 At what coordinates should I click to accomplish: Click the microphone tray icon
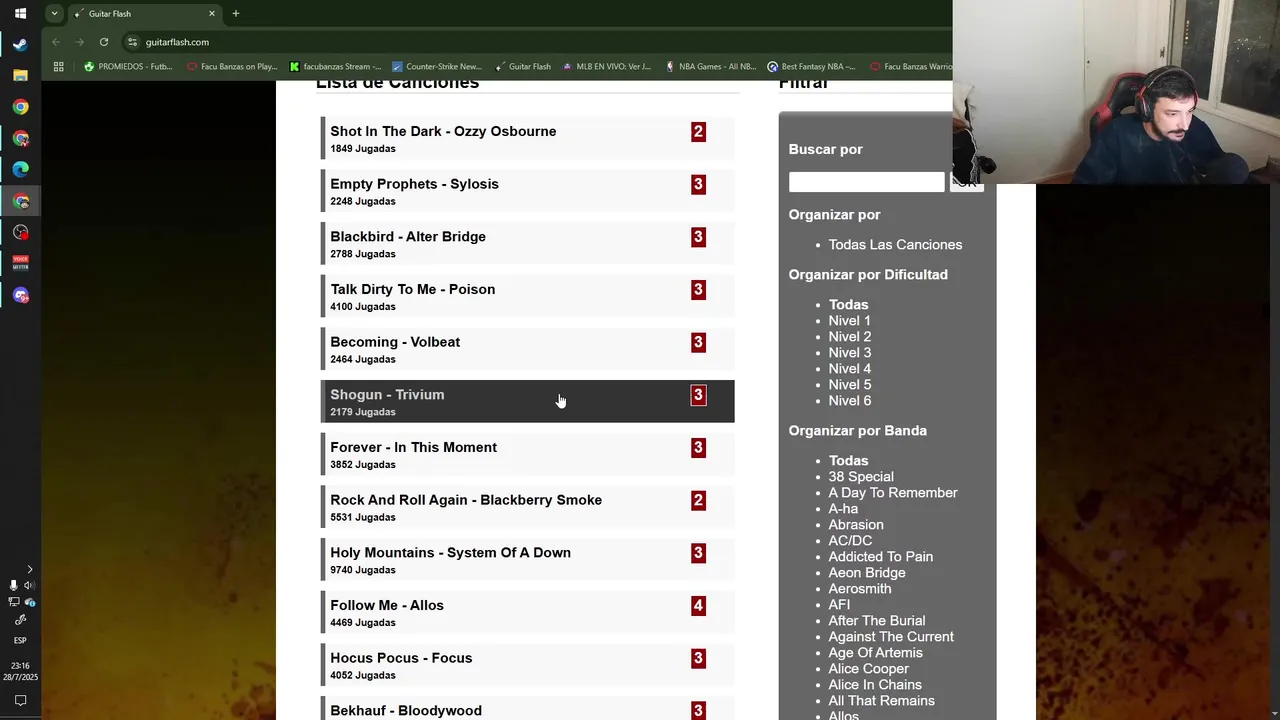pos(13,585)
